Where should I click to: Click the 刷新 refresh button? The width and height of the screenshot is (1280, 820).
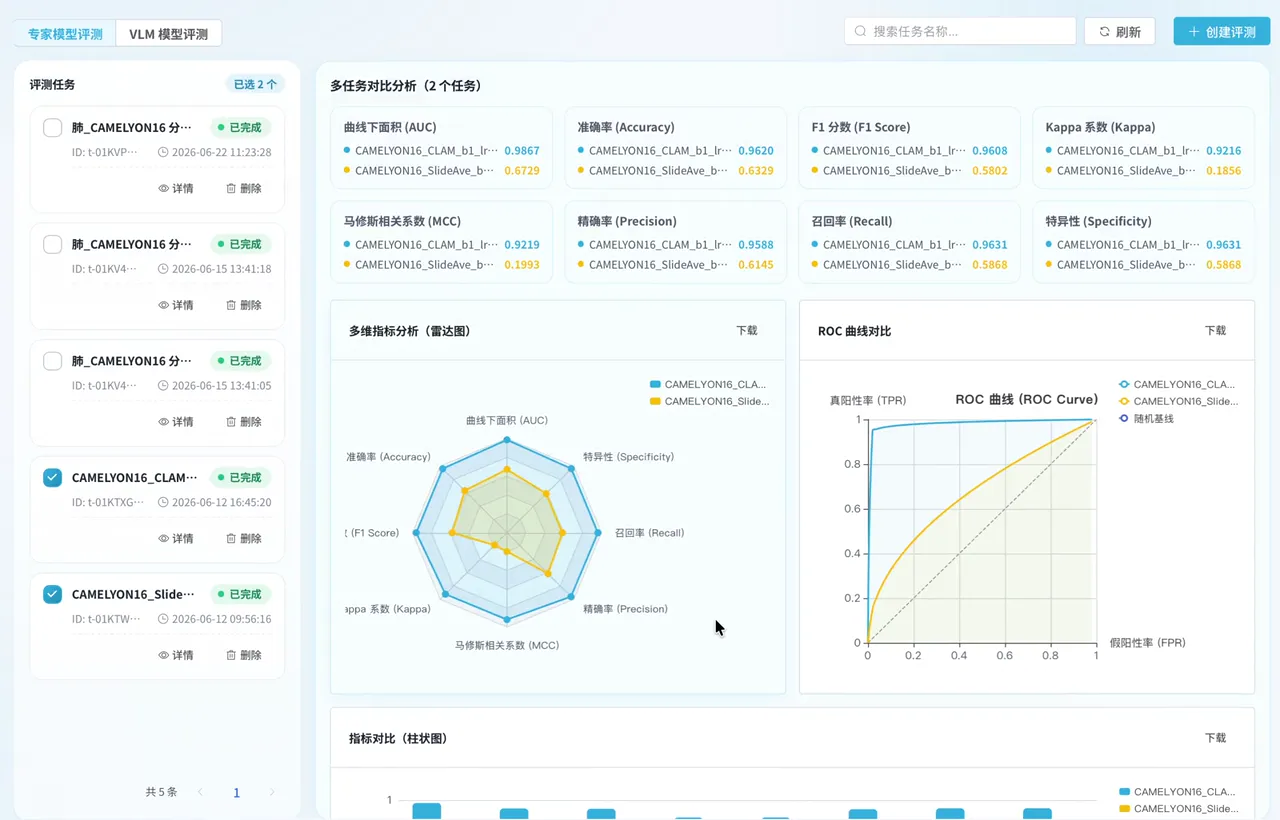pos(1119,31)
